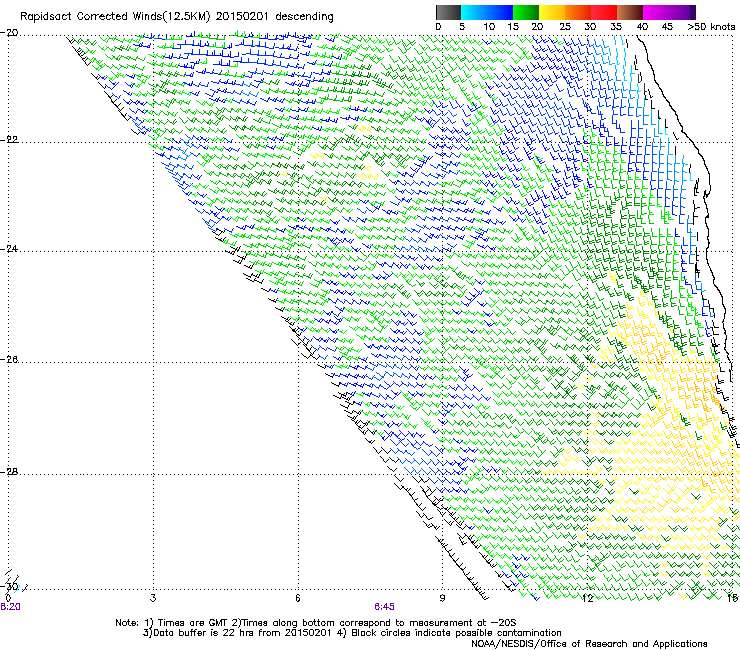740x650 pixels.
Task: Click the gray 0-5 knots color swatch
Action: point(448,12)
